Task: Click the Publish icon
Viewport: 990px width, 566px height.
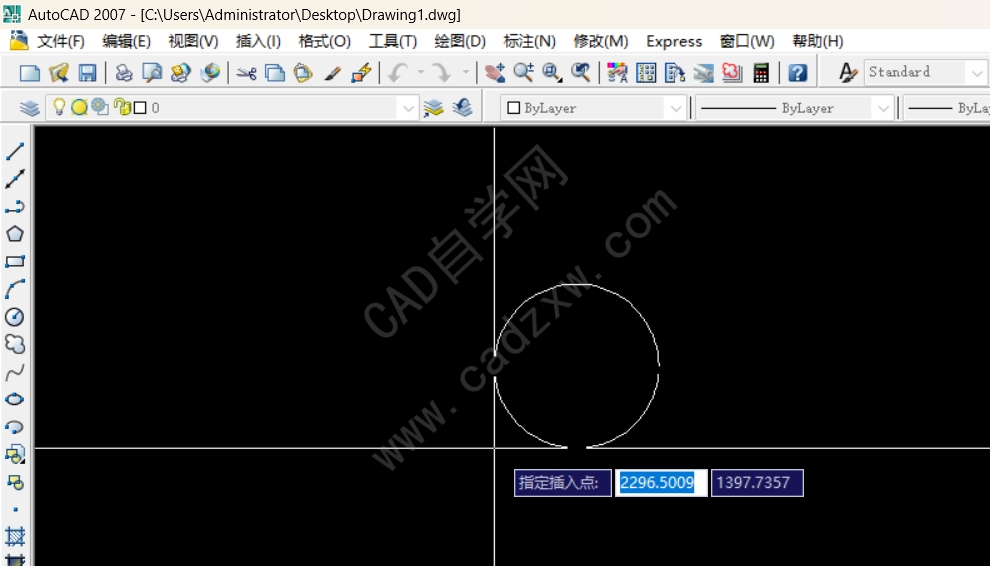Action: point(181,73)
